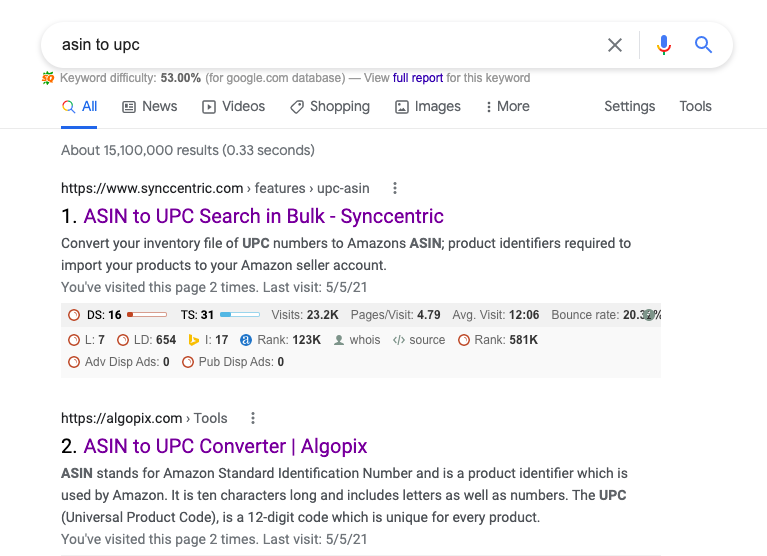Start voice search with the microphone
Viewport: 767px width, 556px height.
click(x=663, y=45)
